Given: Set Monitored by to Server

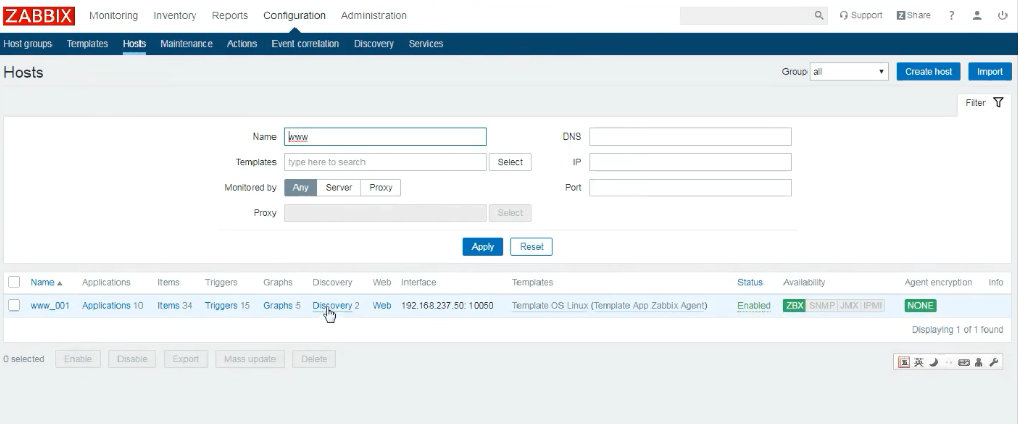Looking at the screenshot, I should coord(339,188).
